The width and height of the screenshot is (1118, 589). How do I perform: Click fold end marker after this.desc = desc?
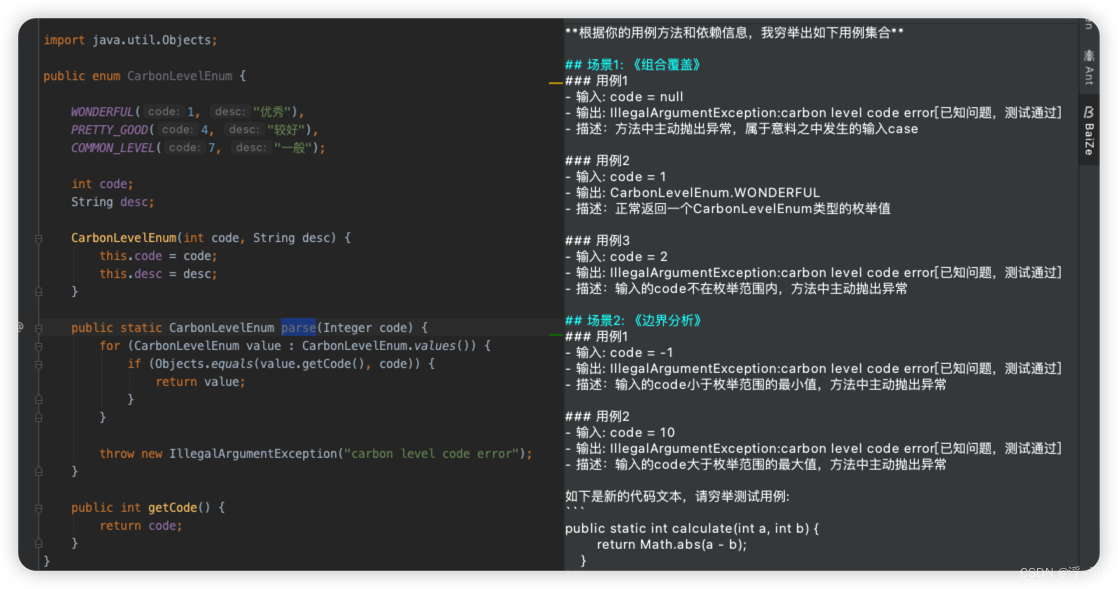point(39,292)
